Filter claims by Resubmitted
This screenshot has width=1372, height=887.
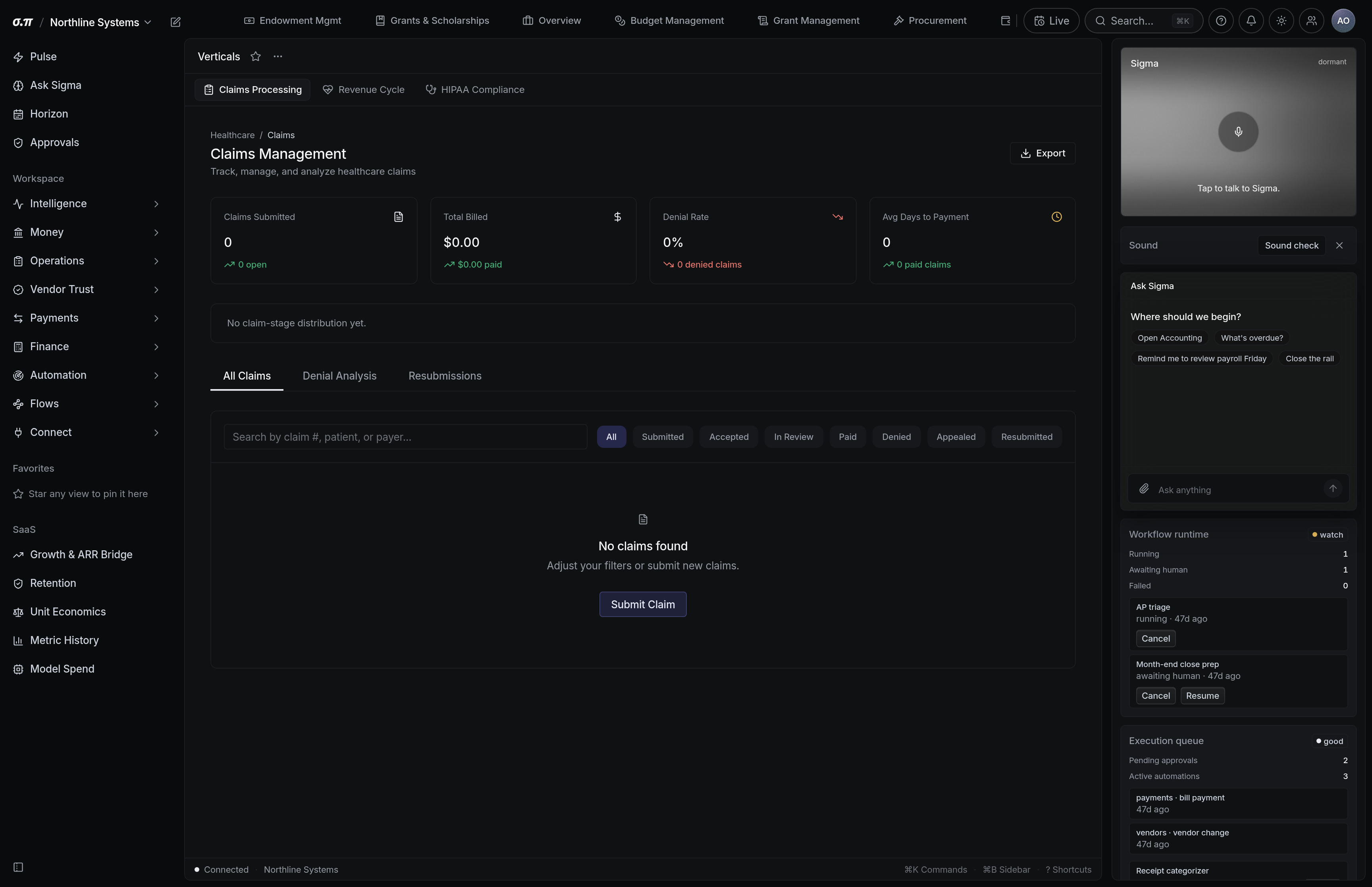pyautogui.click(x=1027, y=437)
